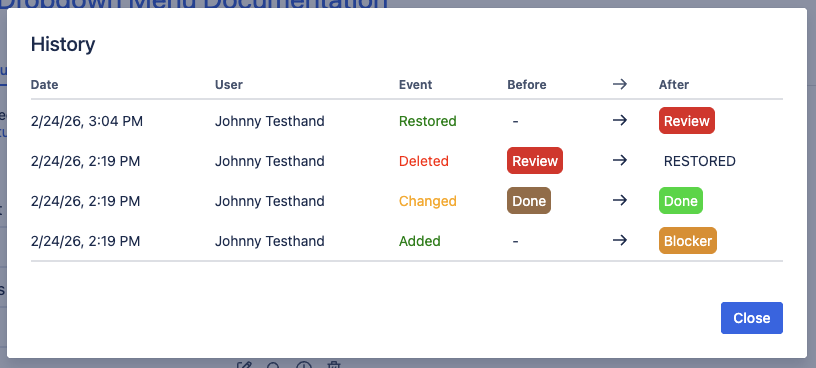
Task: Click the brown Done badge in the Before column
Action: pos(529,201)
